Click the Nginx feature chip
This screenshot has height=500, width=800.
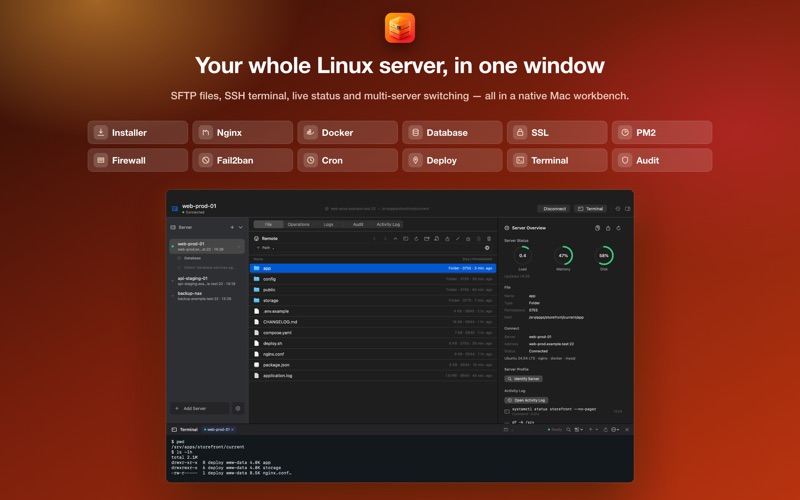243,133
